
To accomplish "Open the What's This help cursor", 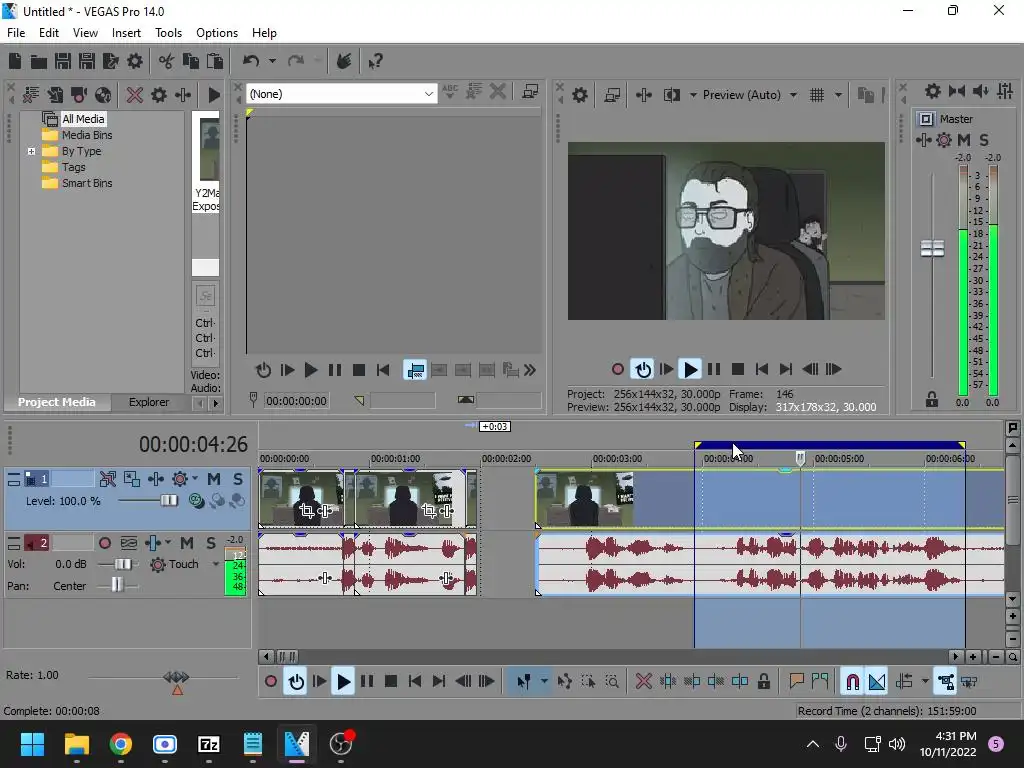I will [x=375, y=61].
